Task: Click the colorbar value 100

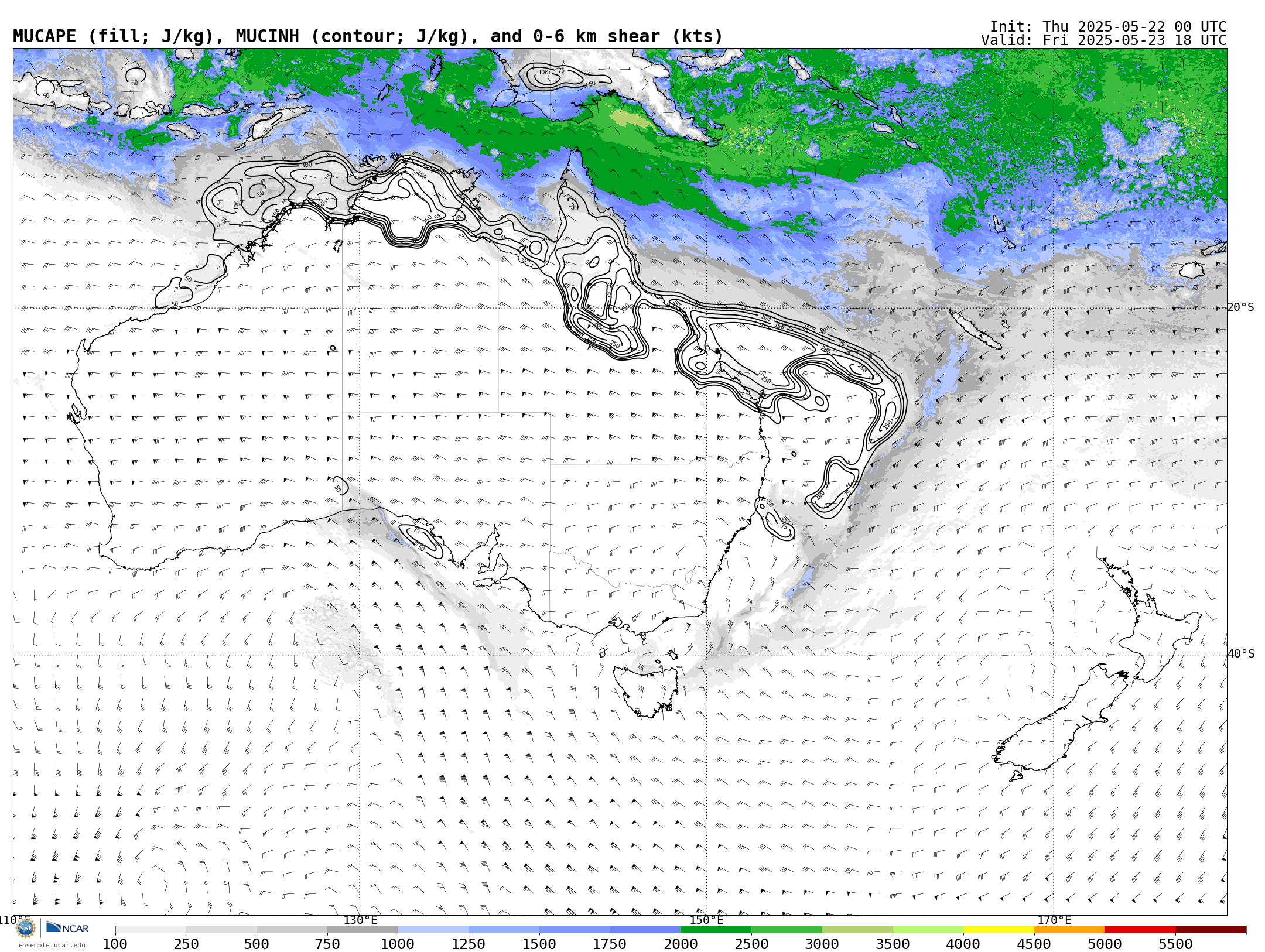Action: pos(115,944)
